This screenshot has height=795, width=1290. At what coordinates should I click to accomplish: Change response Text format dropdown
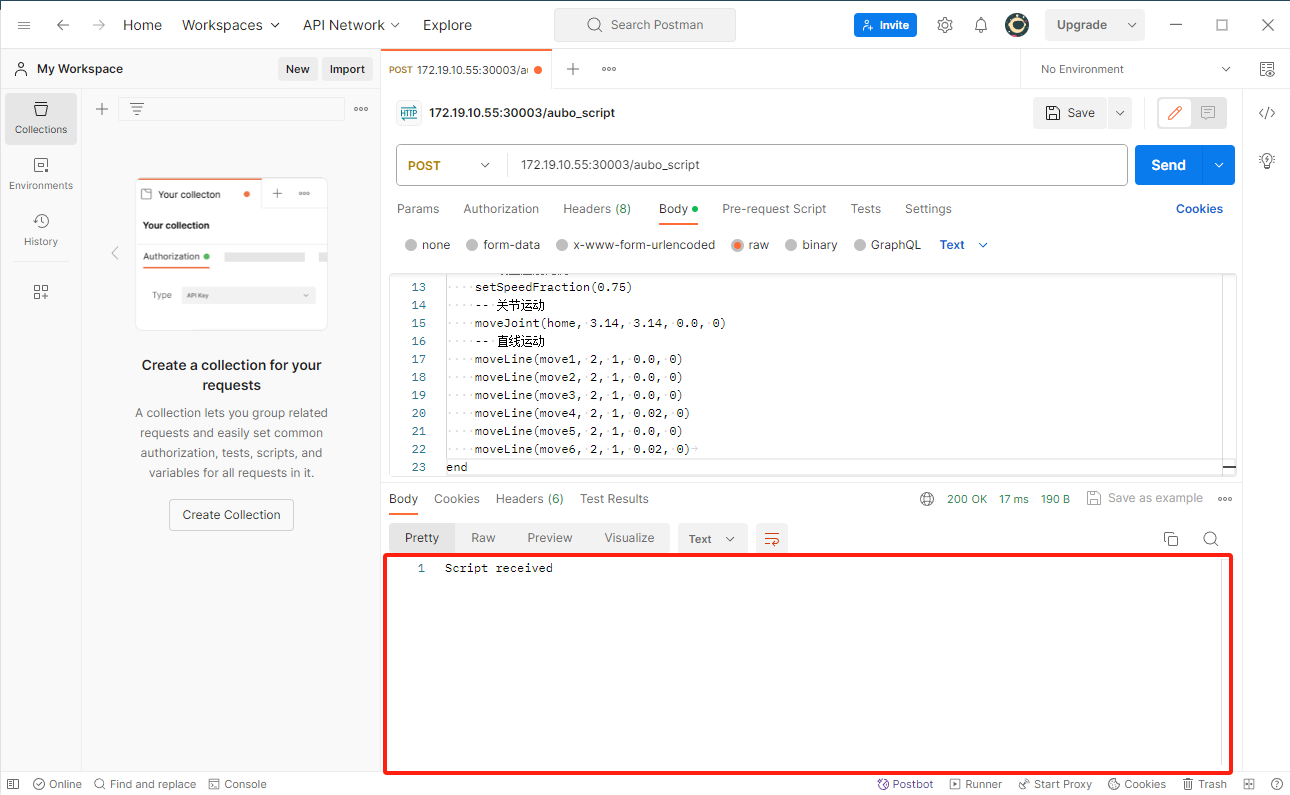[712, 539]
